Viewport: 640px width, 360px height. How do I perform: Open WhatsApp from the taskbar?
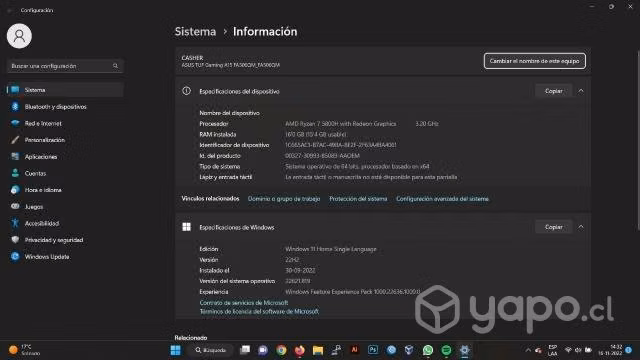click(x=428, y=350)
